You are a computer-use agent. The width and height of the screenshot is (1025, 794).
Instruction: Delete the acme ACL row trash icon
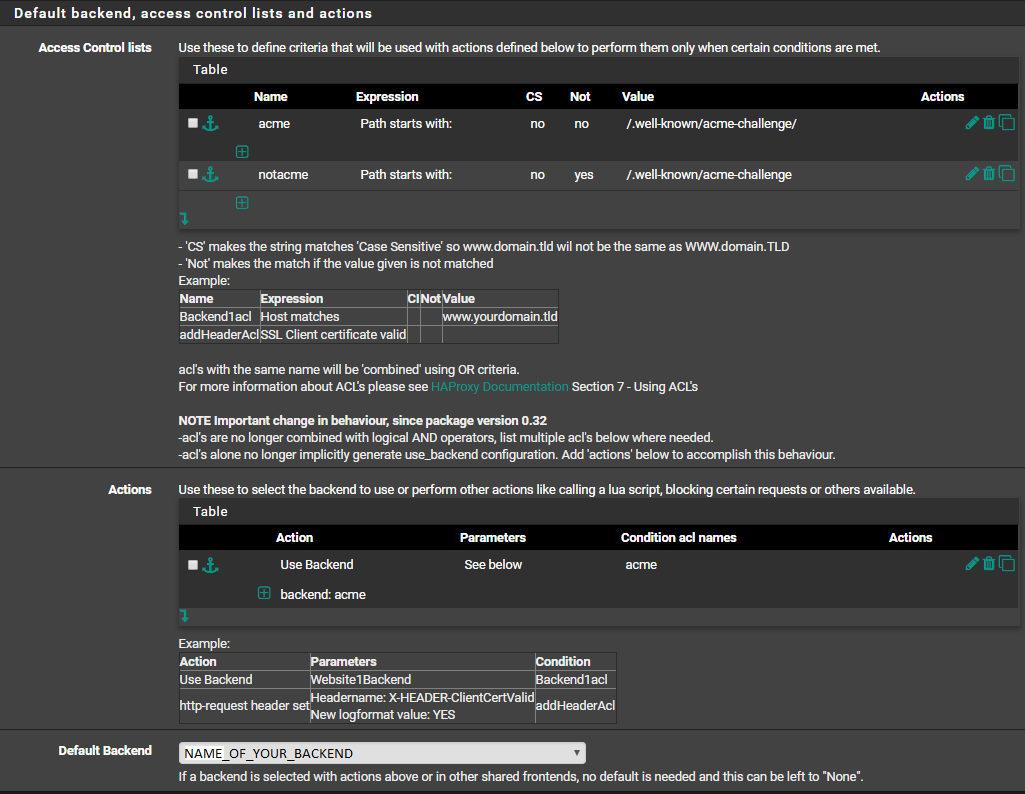[989, 123]
